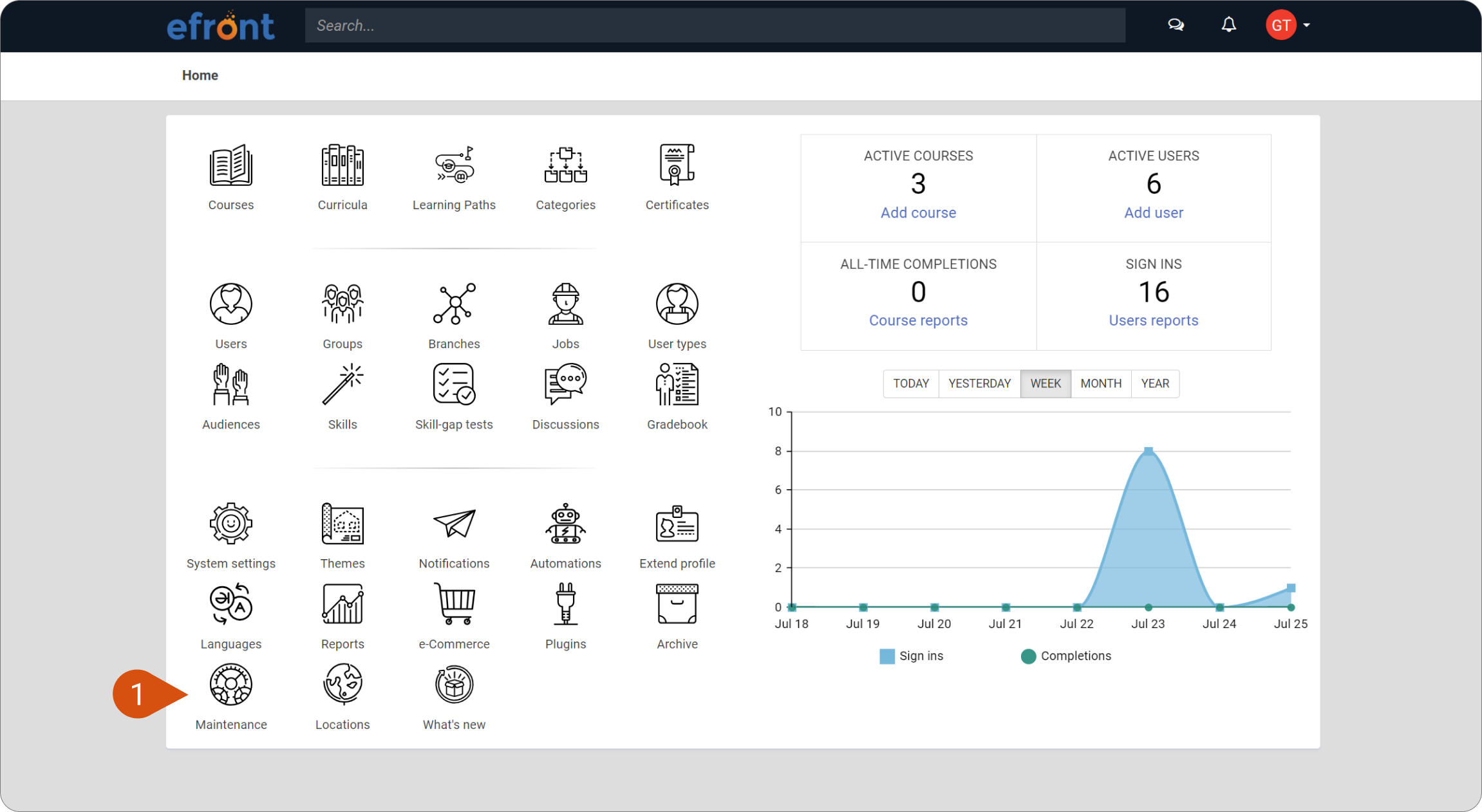Switch chart range to MONTH
This screenshot has width=1482, height=812.
[1100, 383]
